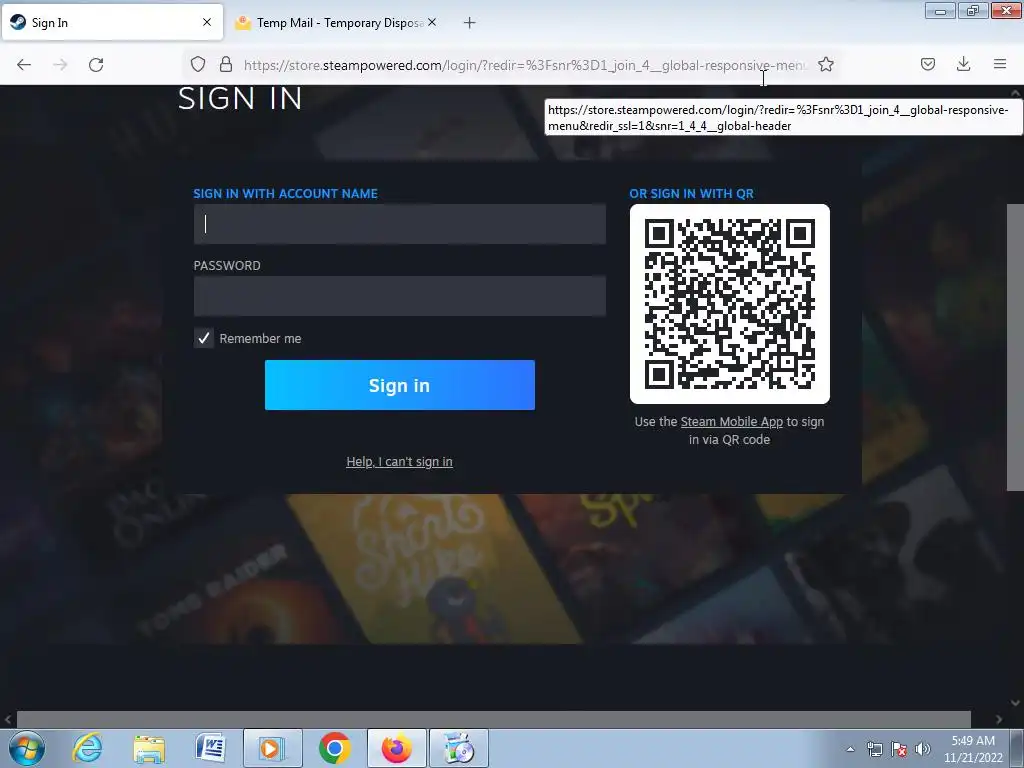Screen dimensions: 1024x768
Task: Launch Internet Explorer from taskbar
Action: [88, 748]
